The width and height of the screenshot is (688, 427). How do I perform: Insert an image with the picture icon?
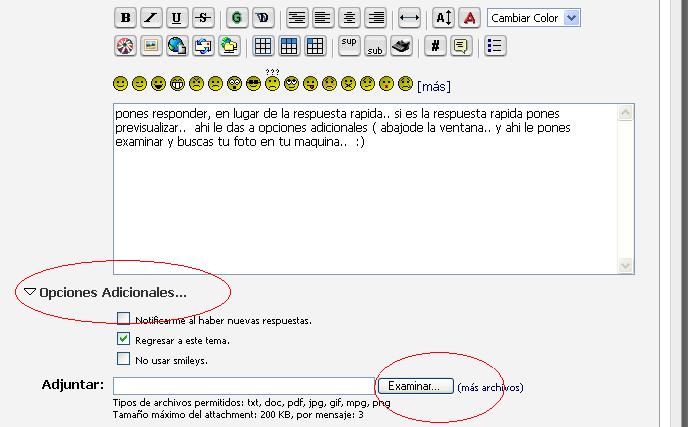click(151, 46)
